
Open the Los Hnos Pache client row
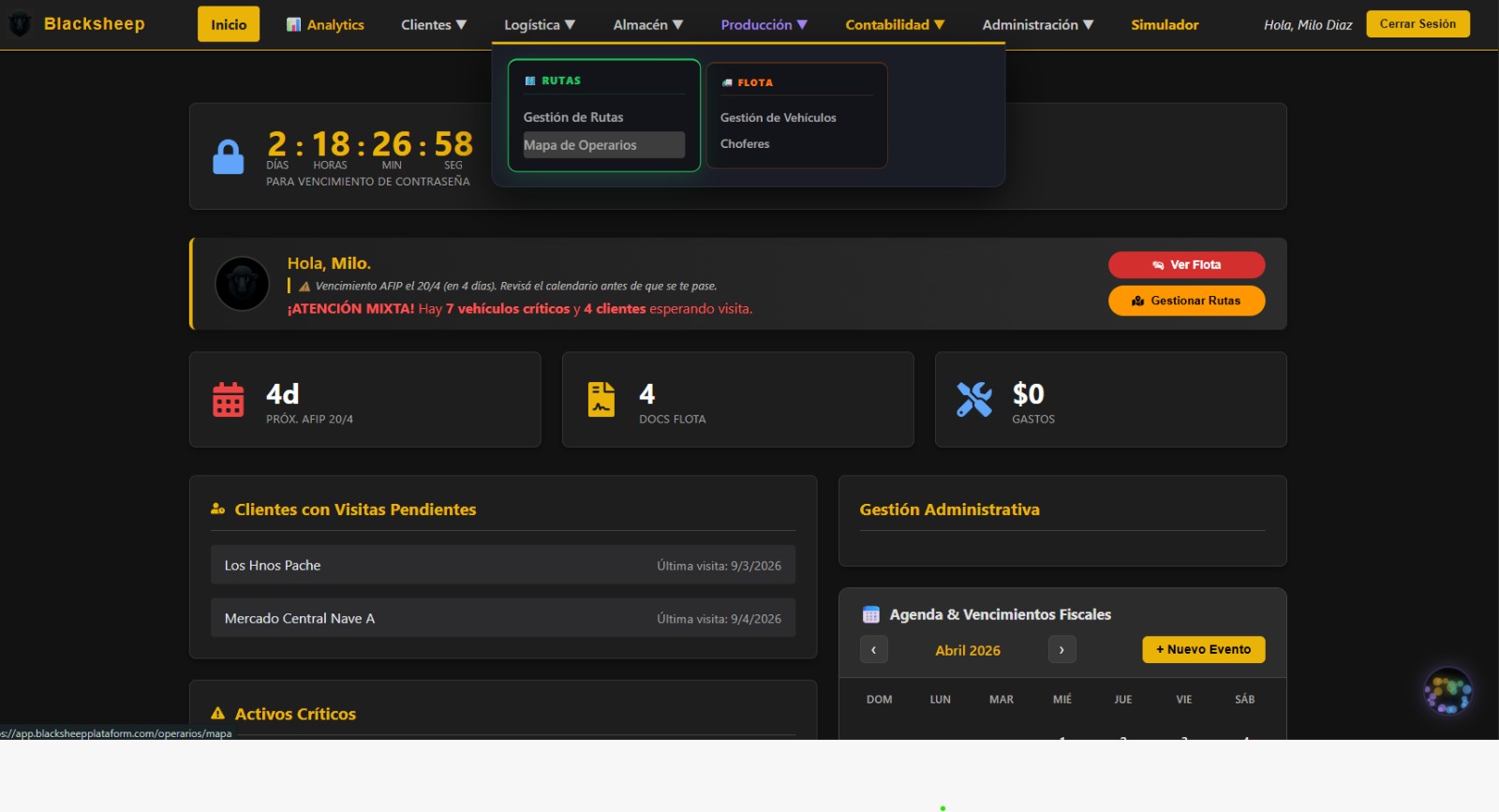coord(502,566)
